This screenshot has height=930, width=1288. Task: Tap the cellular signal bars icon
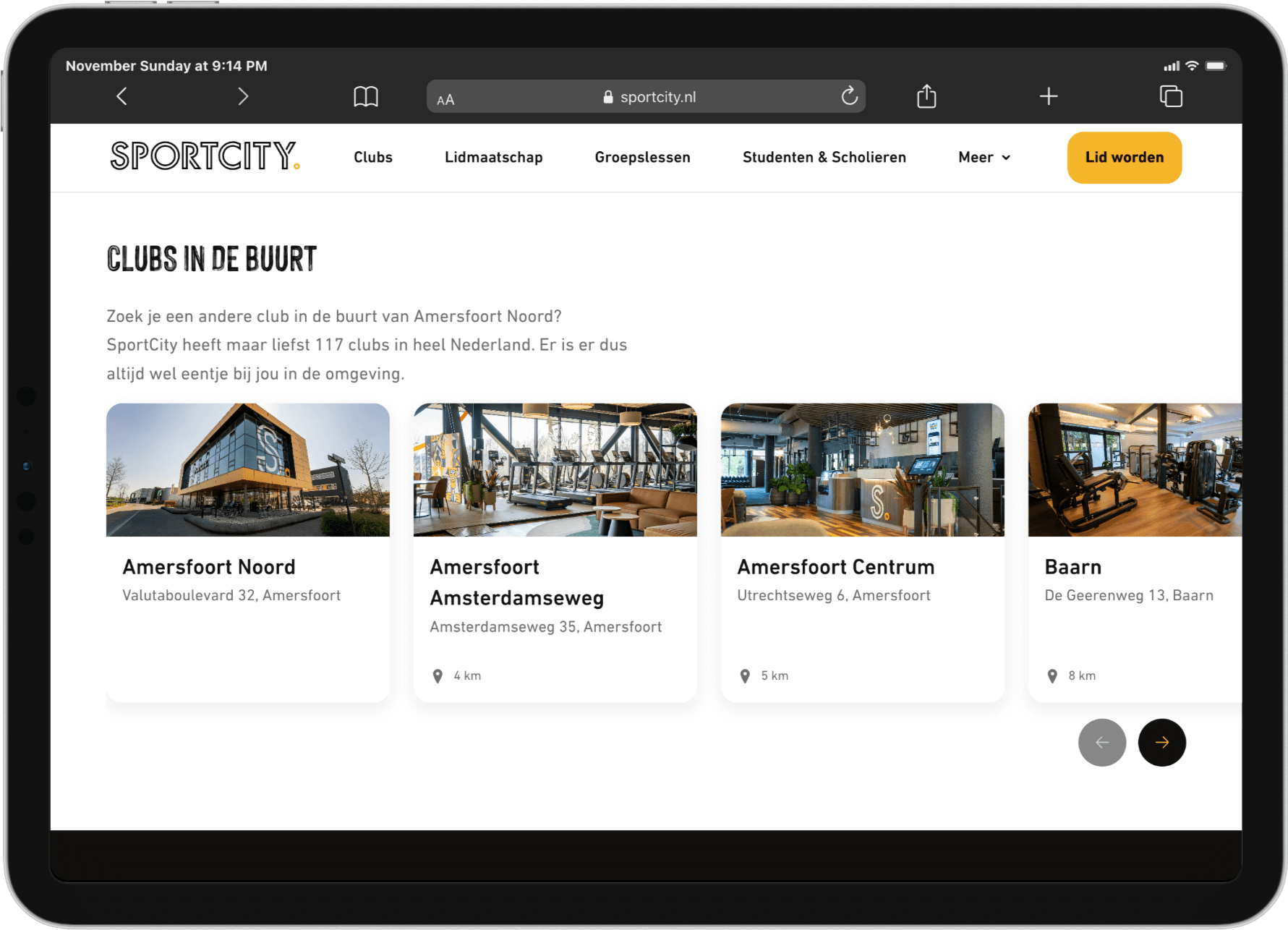pos(1172,67)
